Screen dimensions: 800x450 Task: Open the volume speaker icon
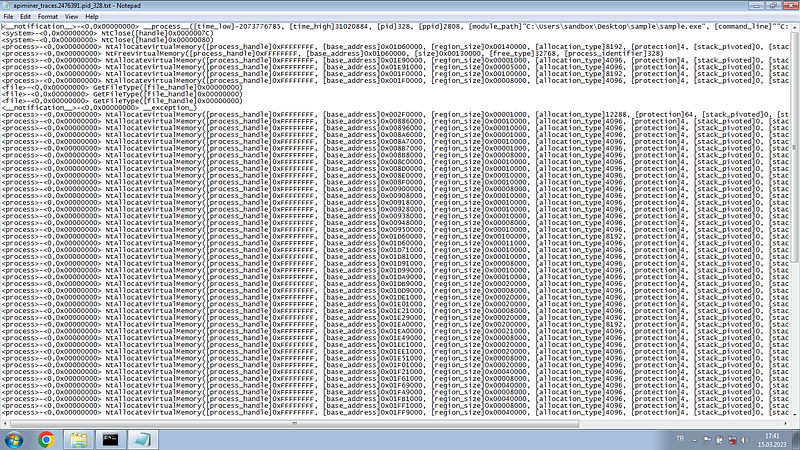point(745,440)
